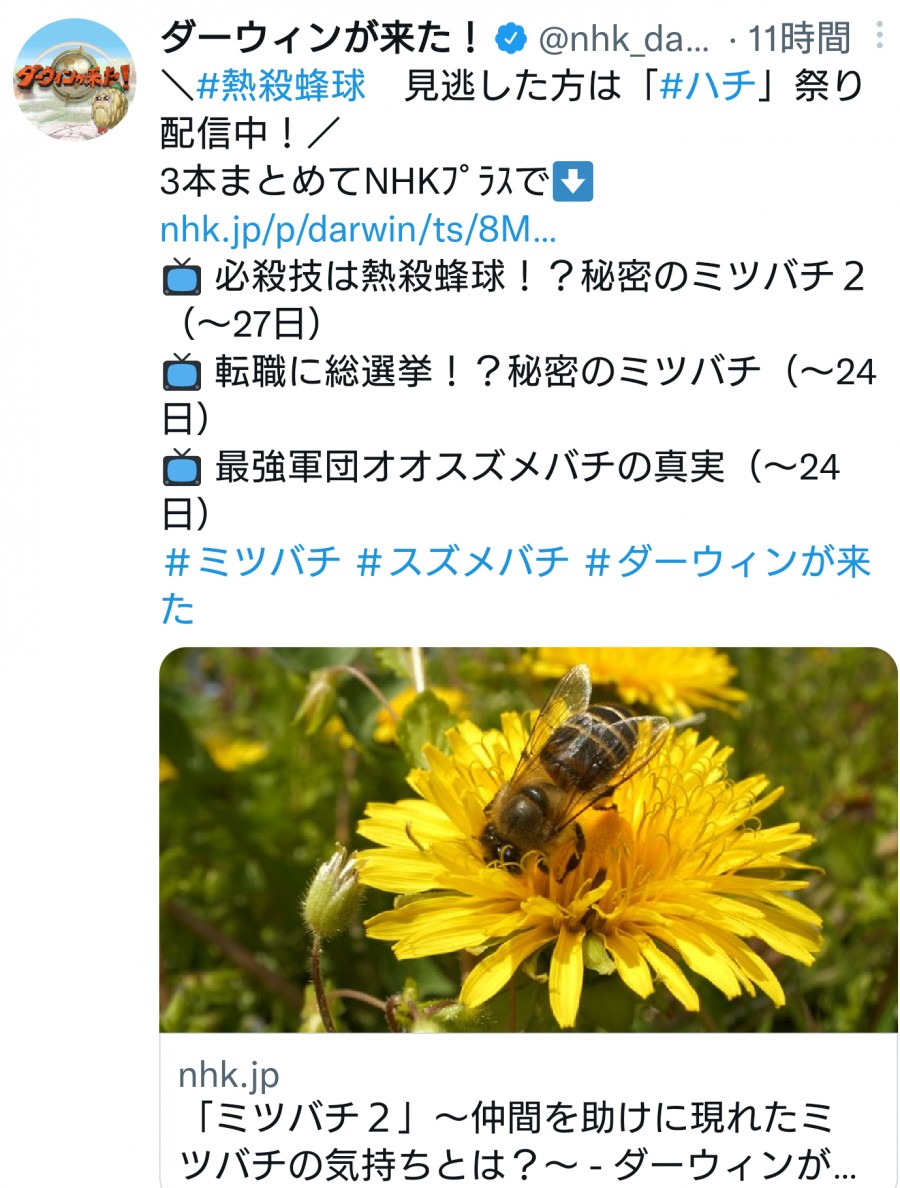The height and width of the screenshot is (1188, 900).
Task: Open the tweet's three-dot more menu
Action: (x=879, y=35)
